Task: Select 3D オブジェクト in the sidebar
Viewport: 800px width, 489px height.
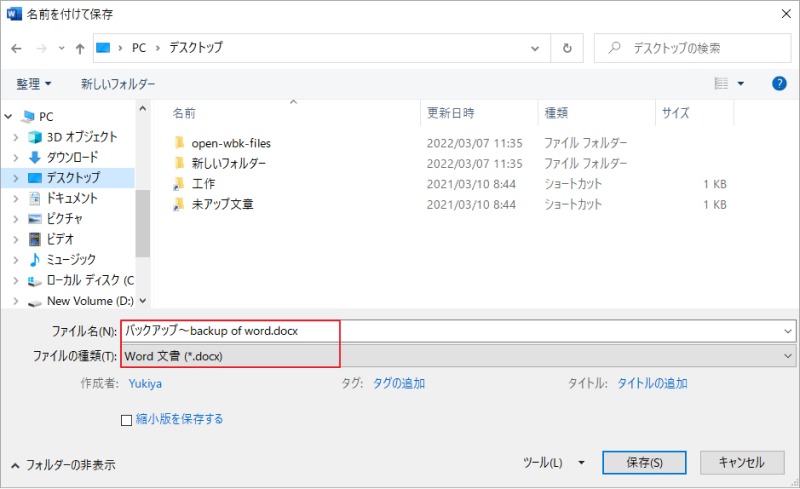Action: [82, 137]
